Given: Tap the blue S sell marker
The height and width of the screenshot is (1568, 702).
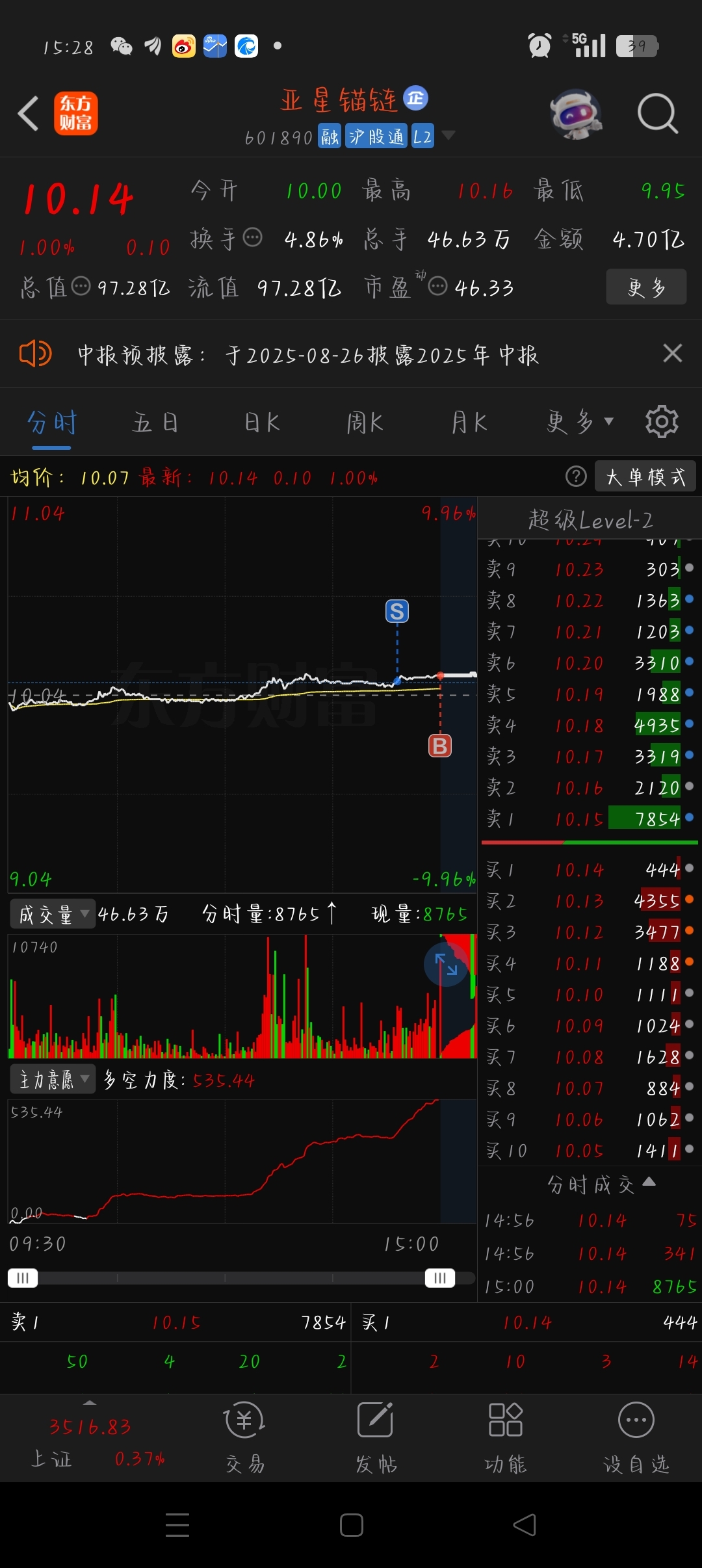Looking at the screenshot, I should click(397, 611).
